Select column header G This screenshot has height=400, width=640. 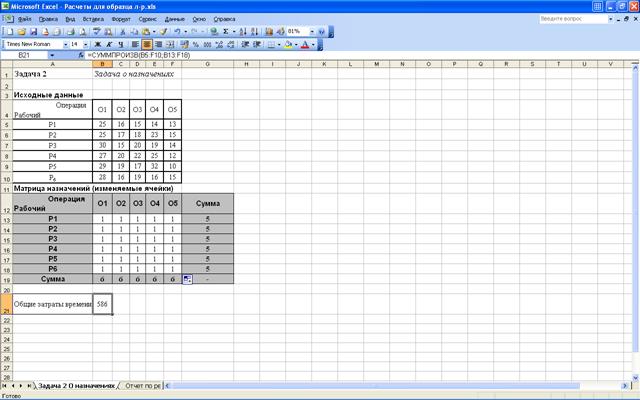coord(207,64)
